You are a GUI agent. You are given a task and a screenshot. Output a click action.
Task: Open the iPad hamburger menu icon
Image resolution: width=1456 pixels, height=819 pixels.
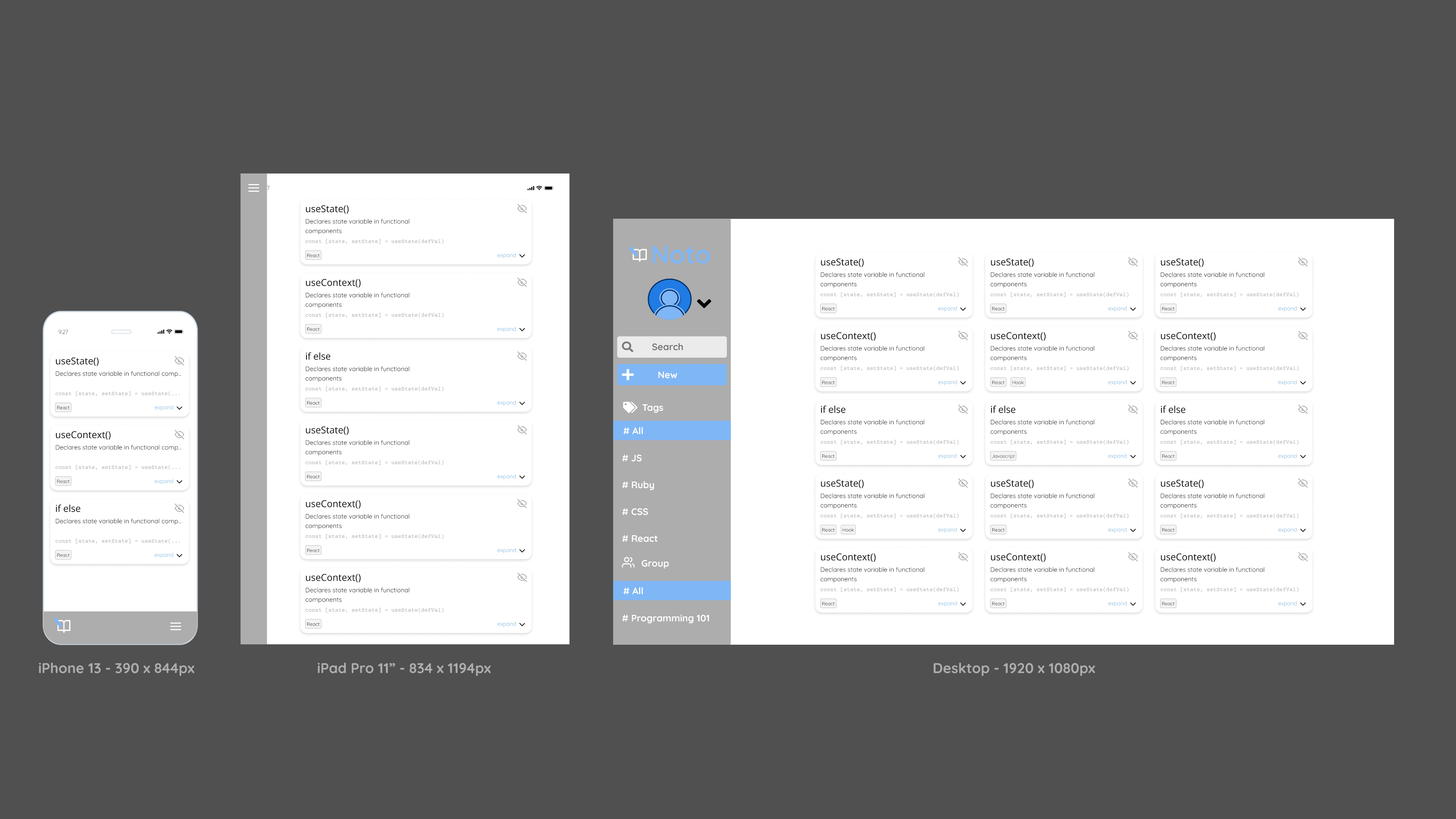pos(254,188)
